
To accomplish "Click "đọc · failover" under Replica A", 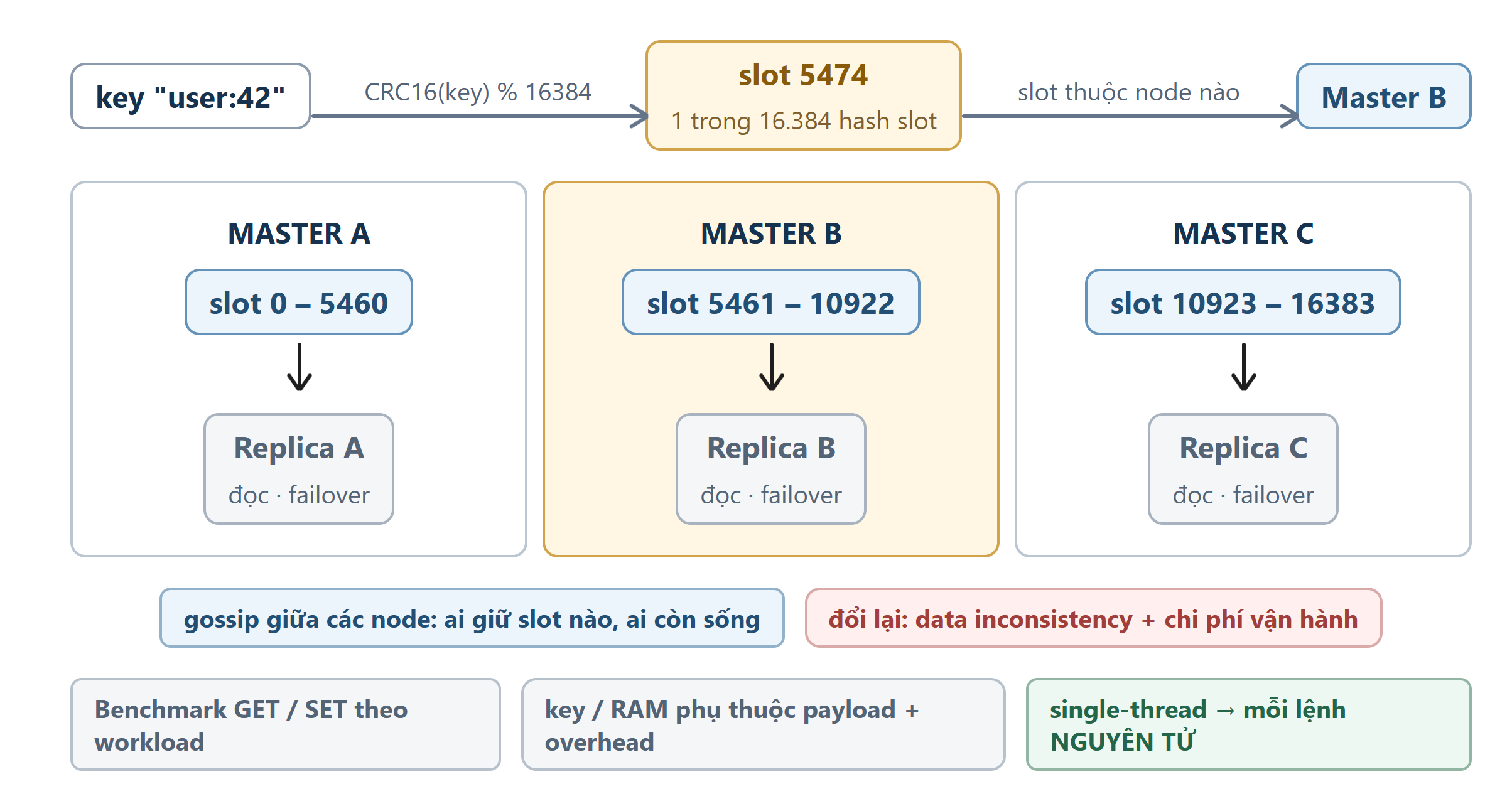I will pyautogui.click(x=299, y=495).
